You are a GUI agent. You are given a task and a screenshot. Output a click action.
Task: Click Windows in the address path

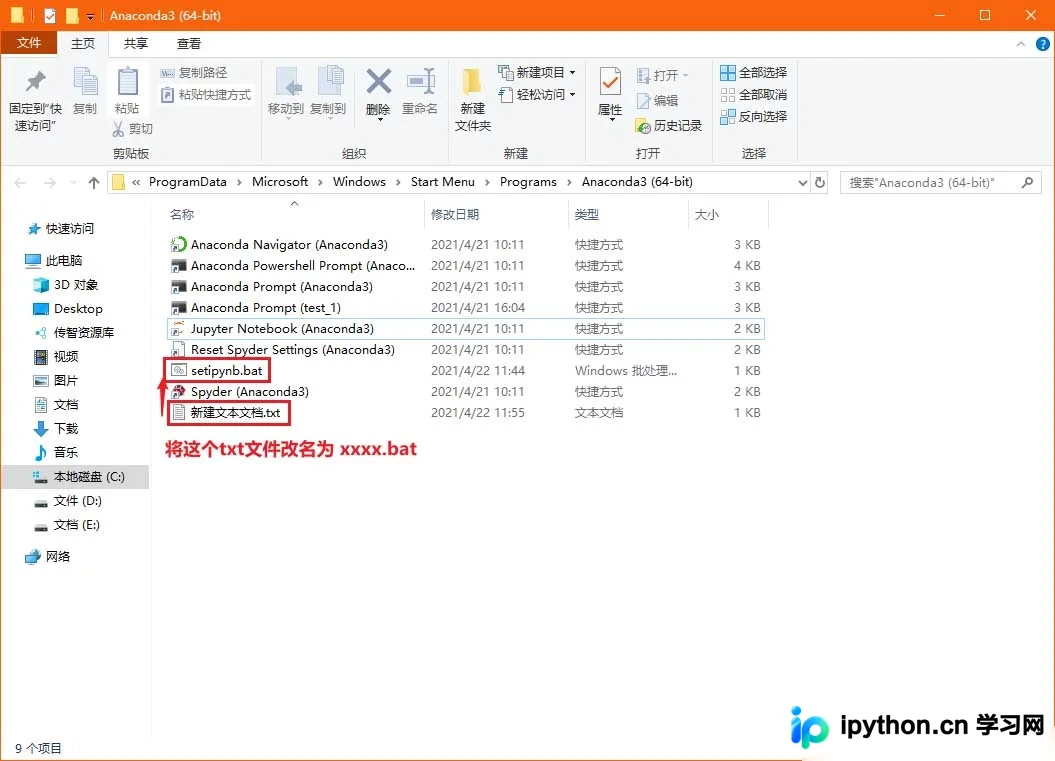(359, 182)
